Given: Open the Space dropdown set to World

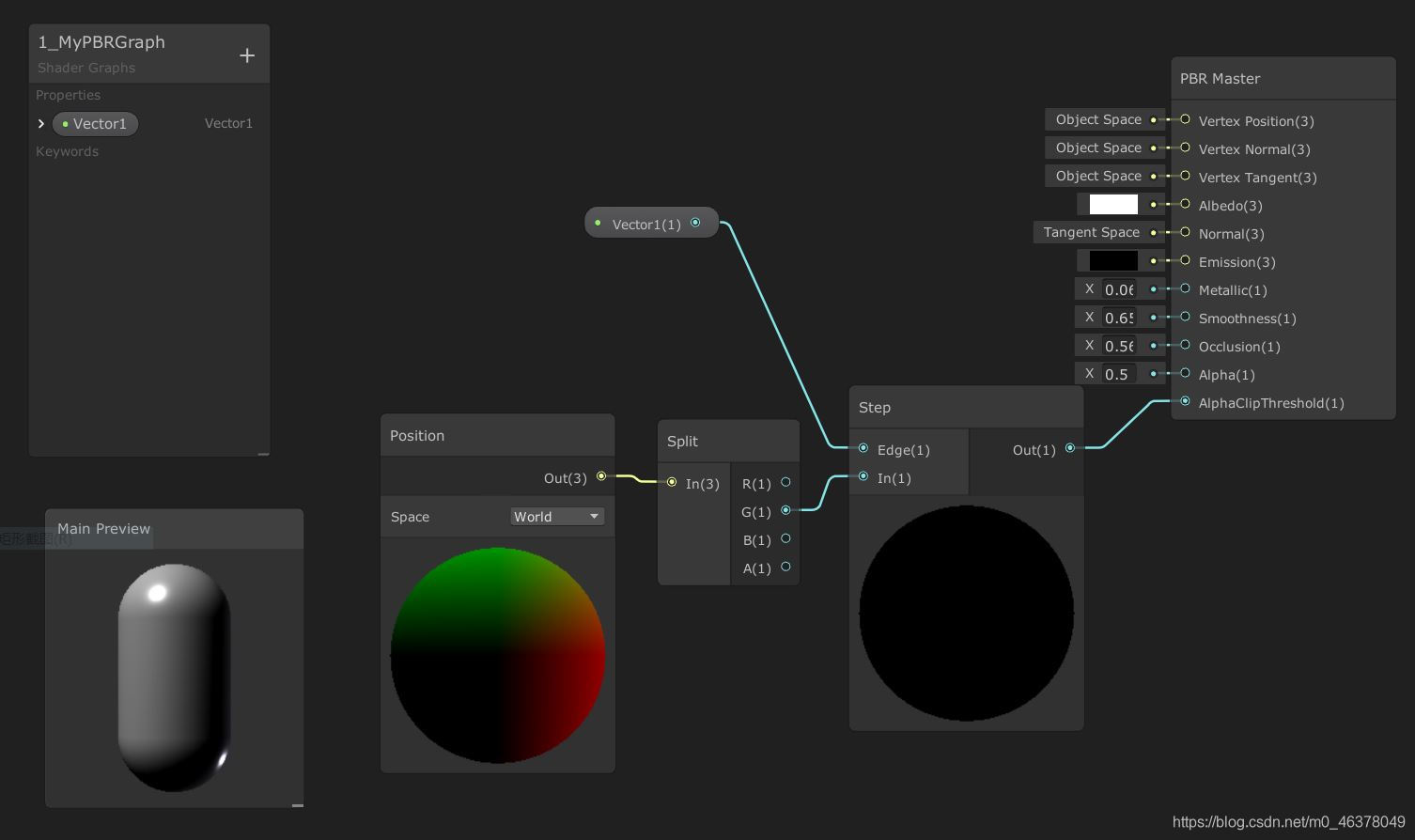Looking at the screenshot, I should pyautogui.click(x=557, y=517).
